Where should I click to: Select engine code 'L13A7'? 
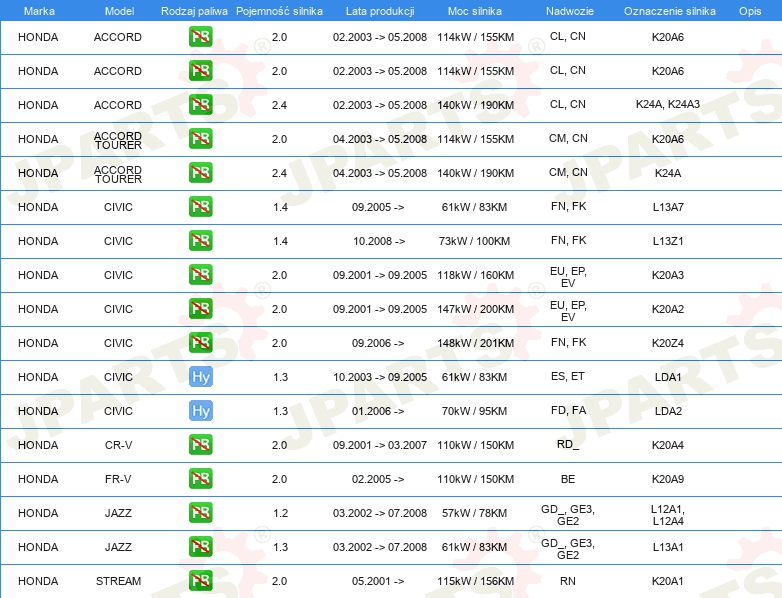coord(668,207)
